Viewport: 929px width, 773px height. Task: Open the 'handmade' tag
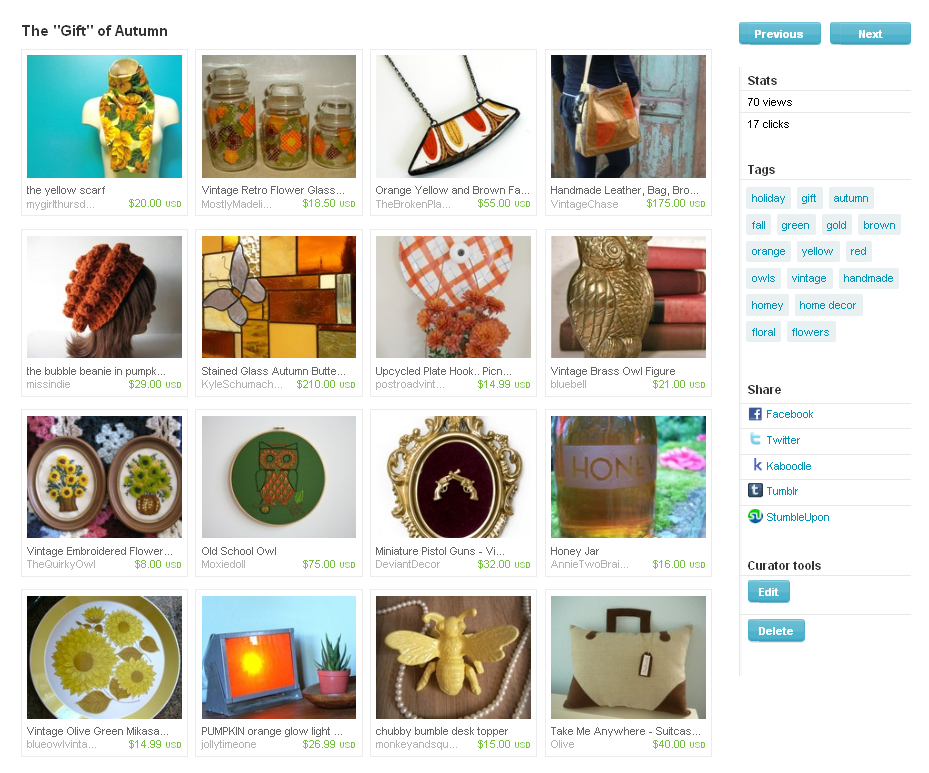868,278
